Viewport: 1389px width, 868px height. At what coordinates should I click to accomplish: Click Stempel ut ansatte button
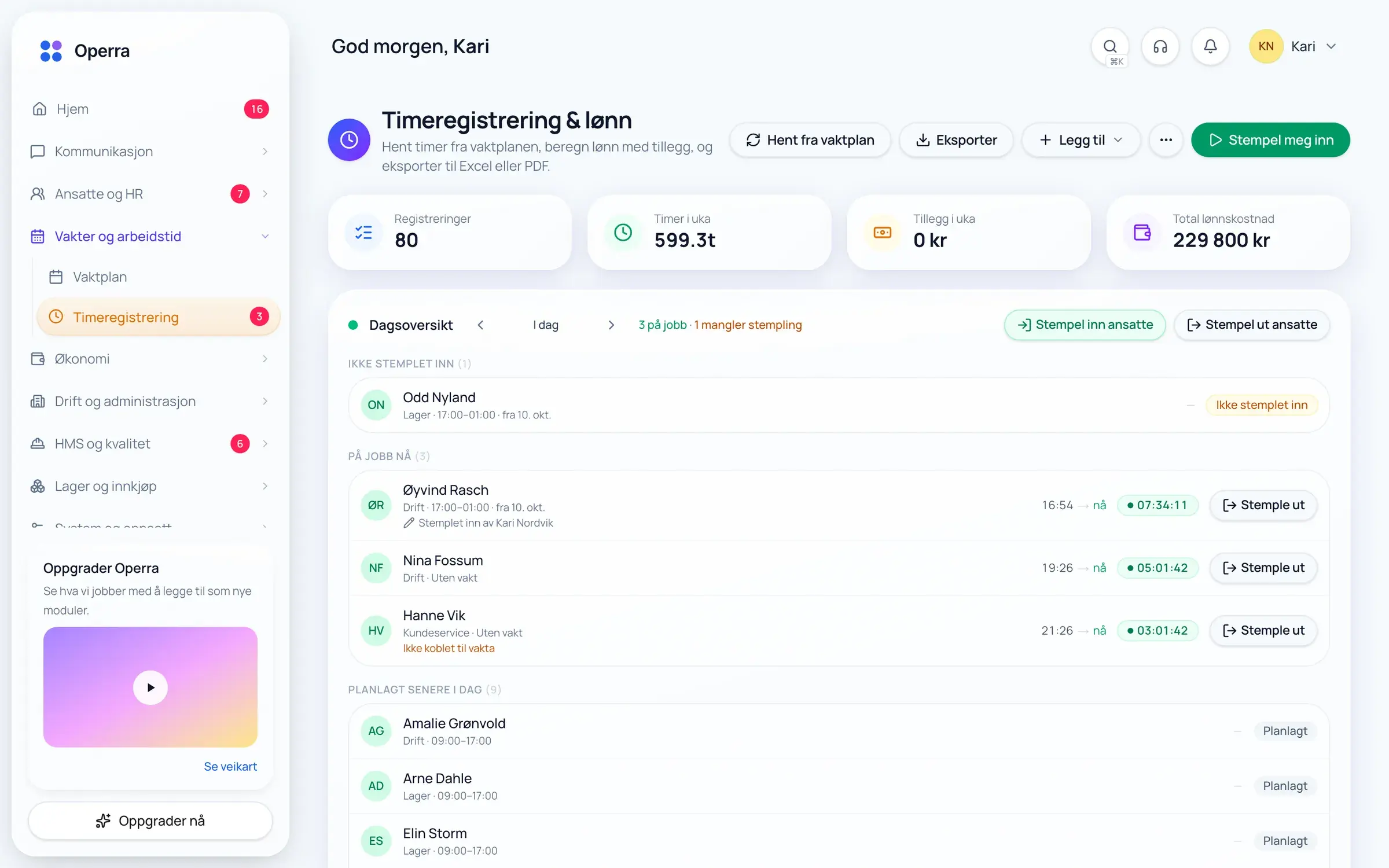(1252, 325)
